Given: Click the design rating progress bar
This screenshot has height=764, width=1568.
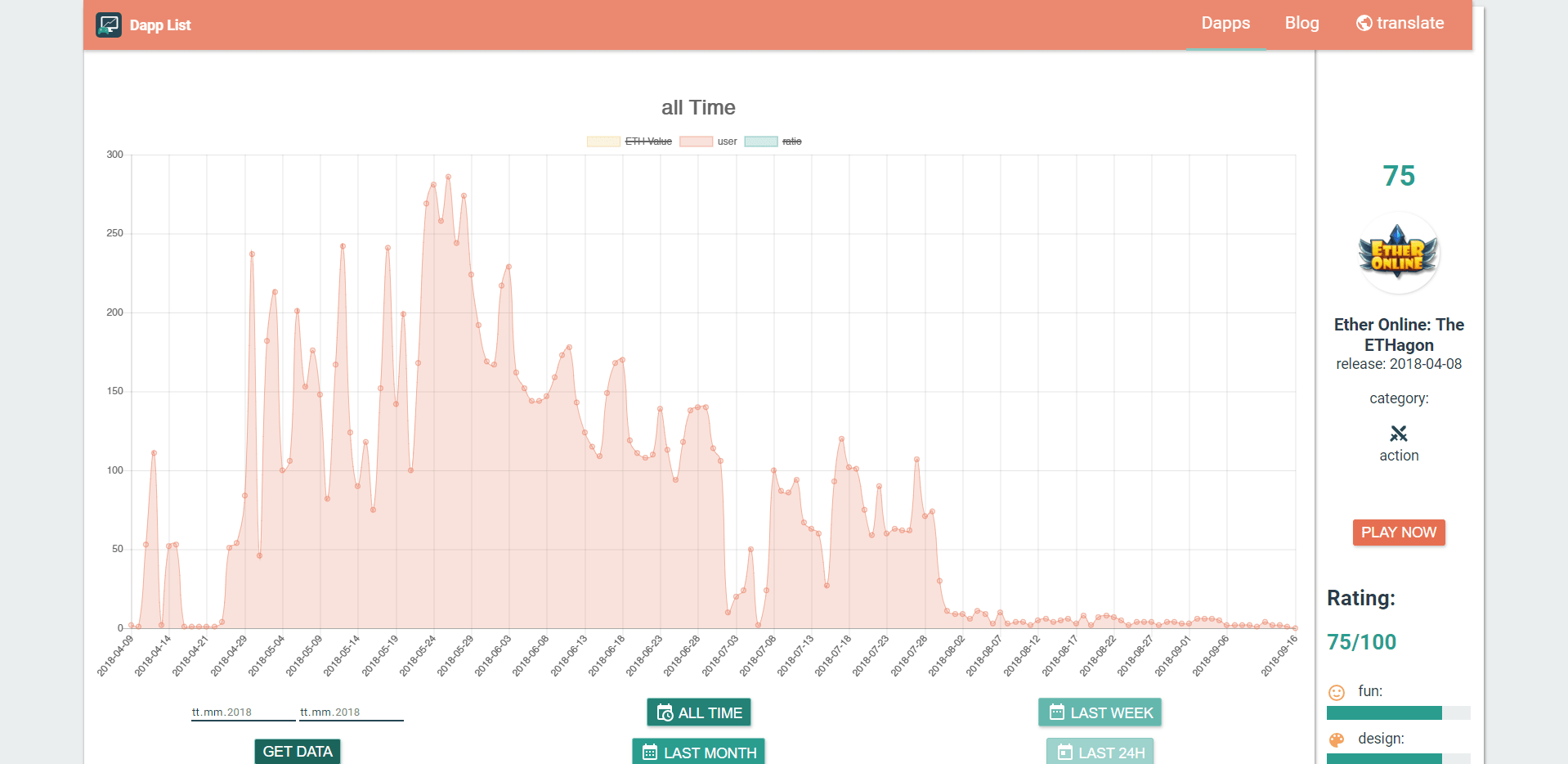Looking at the screenshot, I should (x=1399, y=759).
